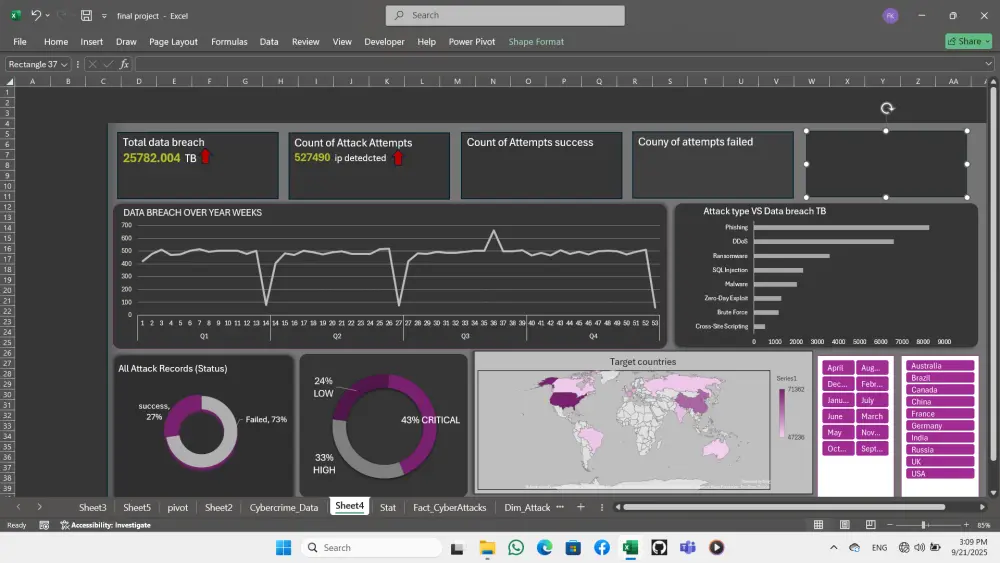Open the Customize Quick Access Toolbar dropdown
1000x563 pixels.
[104, 16]
